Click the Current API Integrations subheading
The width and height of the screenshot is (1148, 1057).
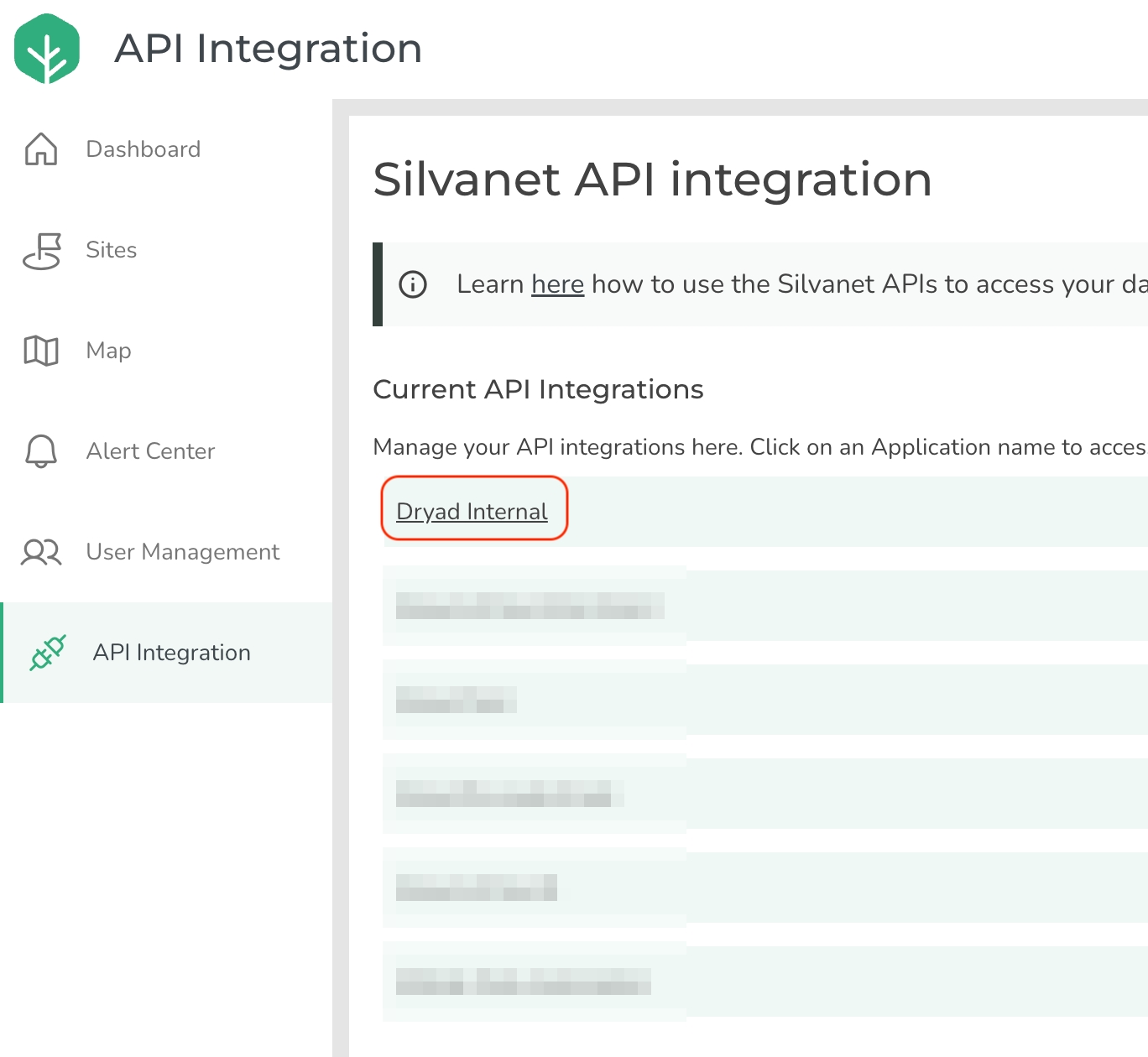538,389
